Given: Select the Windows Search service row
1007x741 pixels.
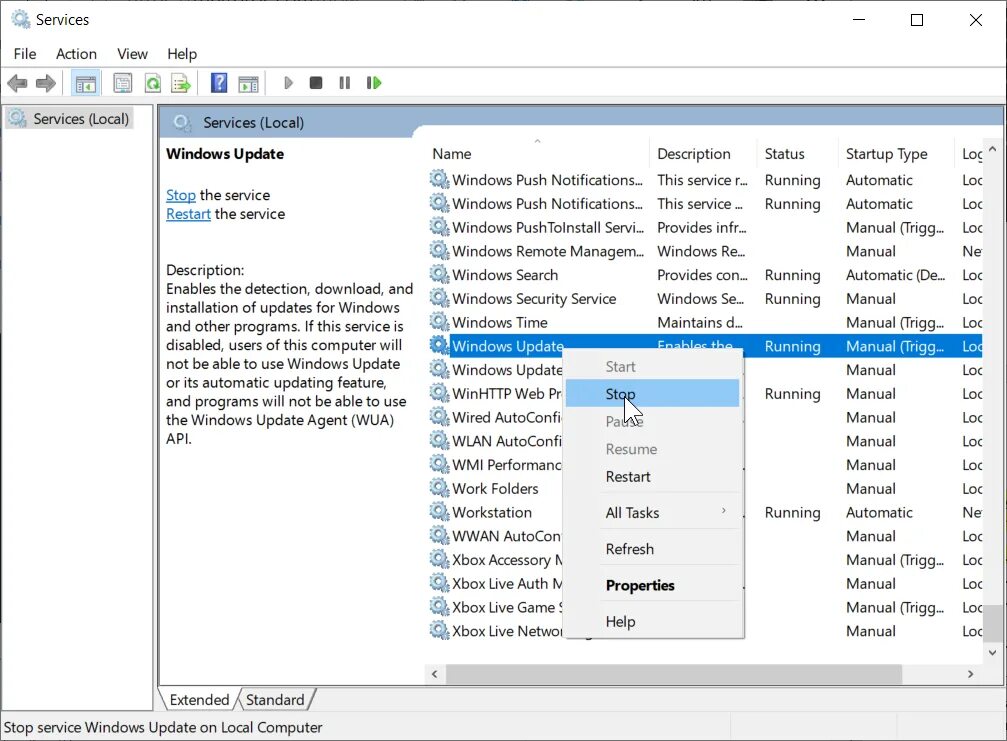Looking at the screenshot, I should tap(705, 275).
